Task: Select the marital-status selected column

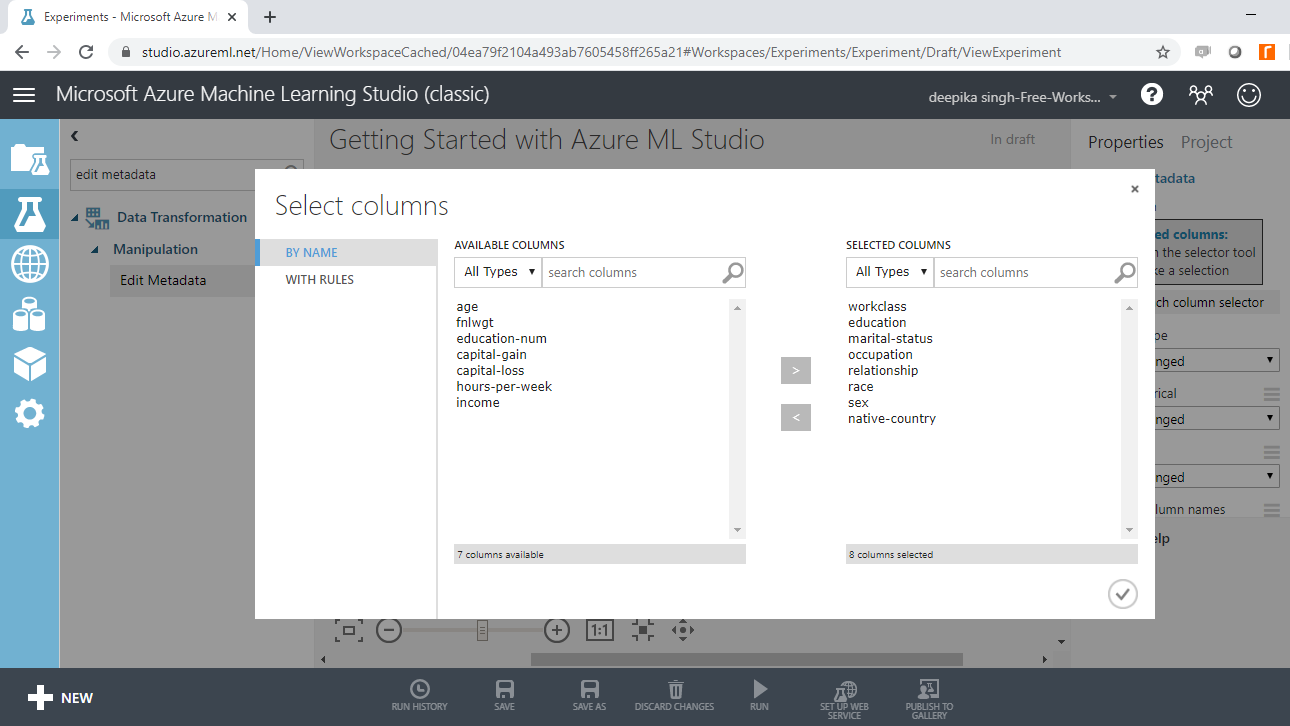Action: [890, 339]
